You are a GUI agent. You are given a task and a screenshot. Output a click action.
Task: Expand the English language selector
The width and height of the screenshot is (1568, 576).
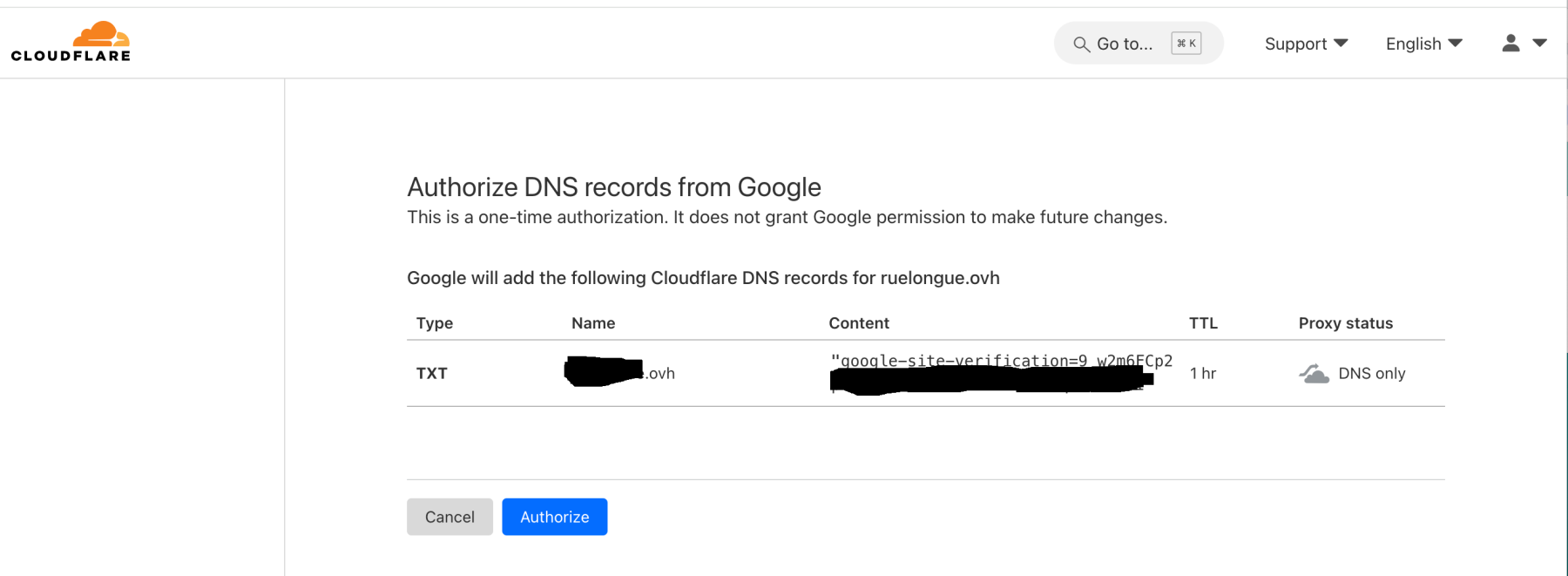coord(1424,44)
